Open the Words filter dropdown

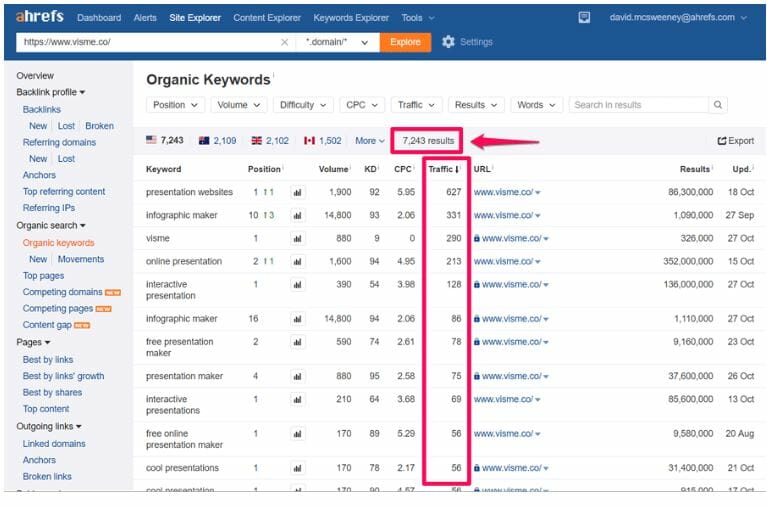coord(536,105)
